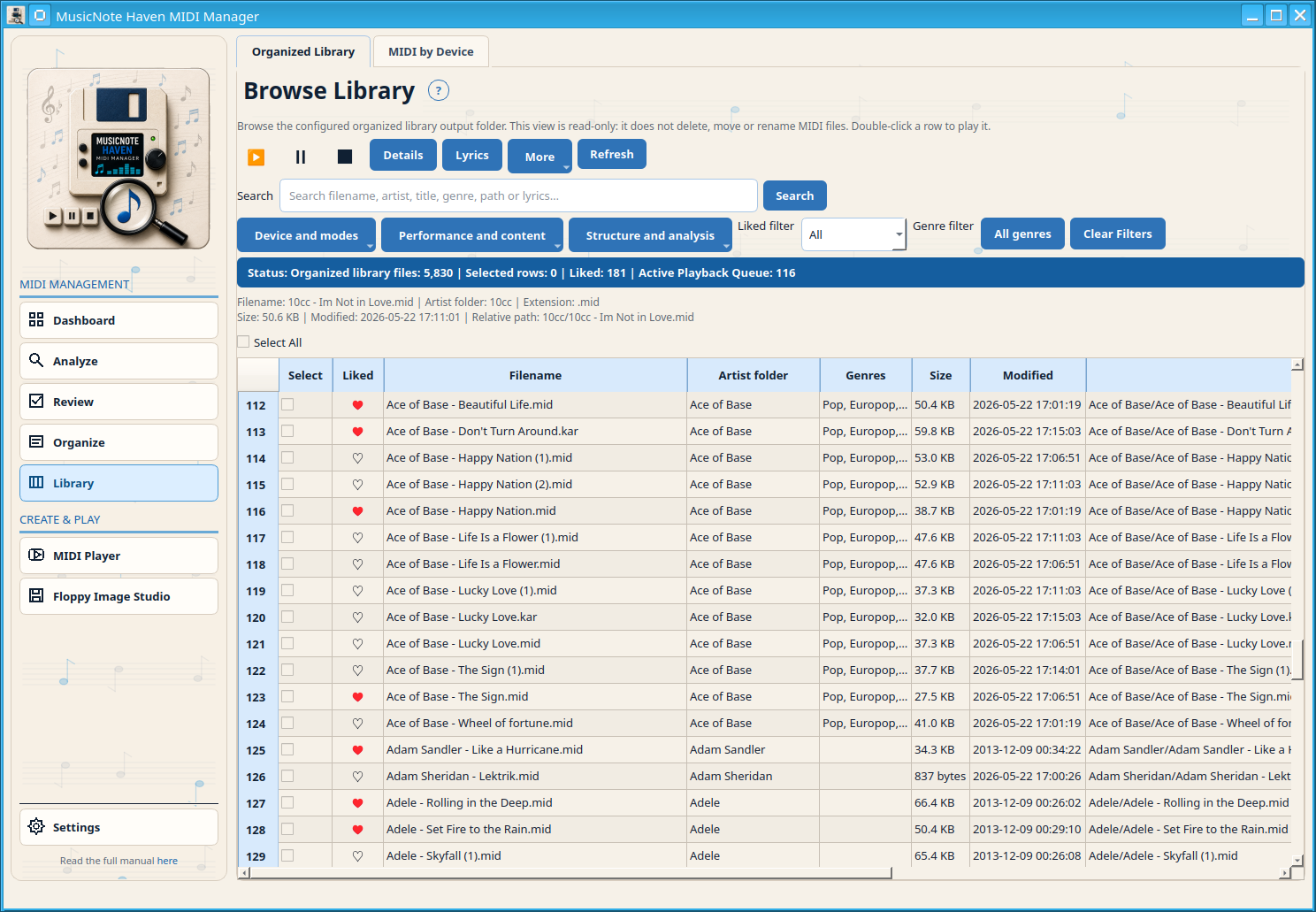This screenshot has width=1316, height=912.
Task: Open the All genres filter button
Action: [1022, 234]
